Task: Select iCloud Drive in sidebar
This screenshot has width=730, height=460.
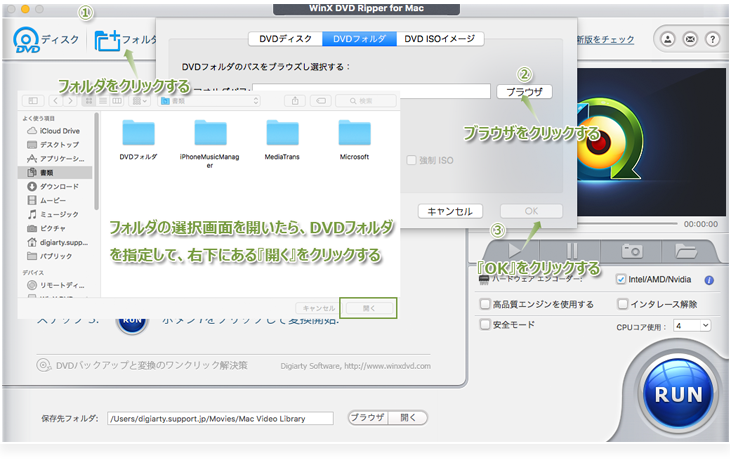Action: pyautogui.click(x=56, y=131)
